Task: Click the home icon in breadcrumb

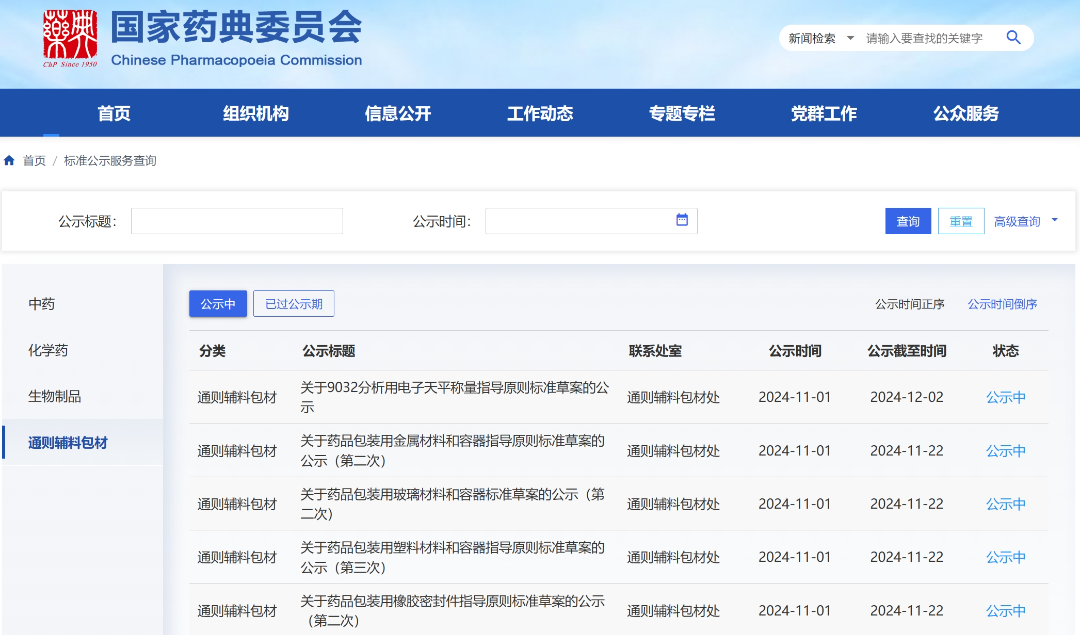Action: pyautogui.click(x=9, y=160)
